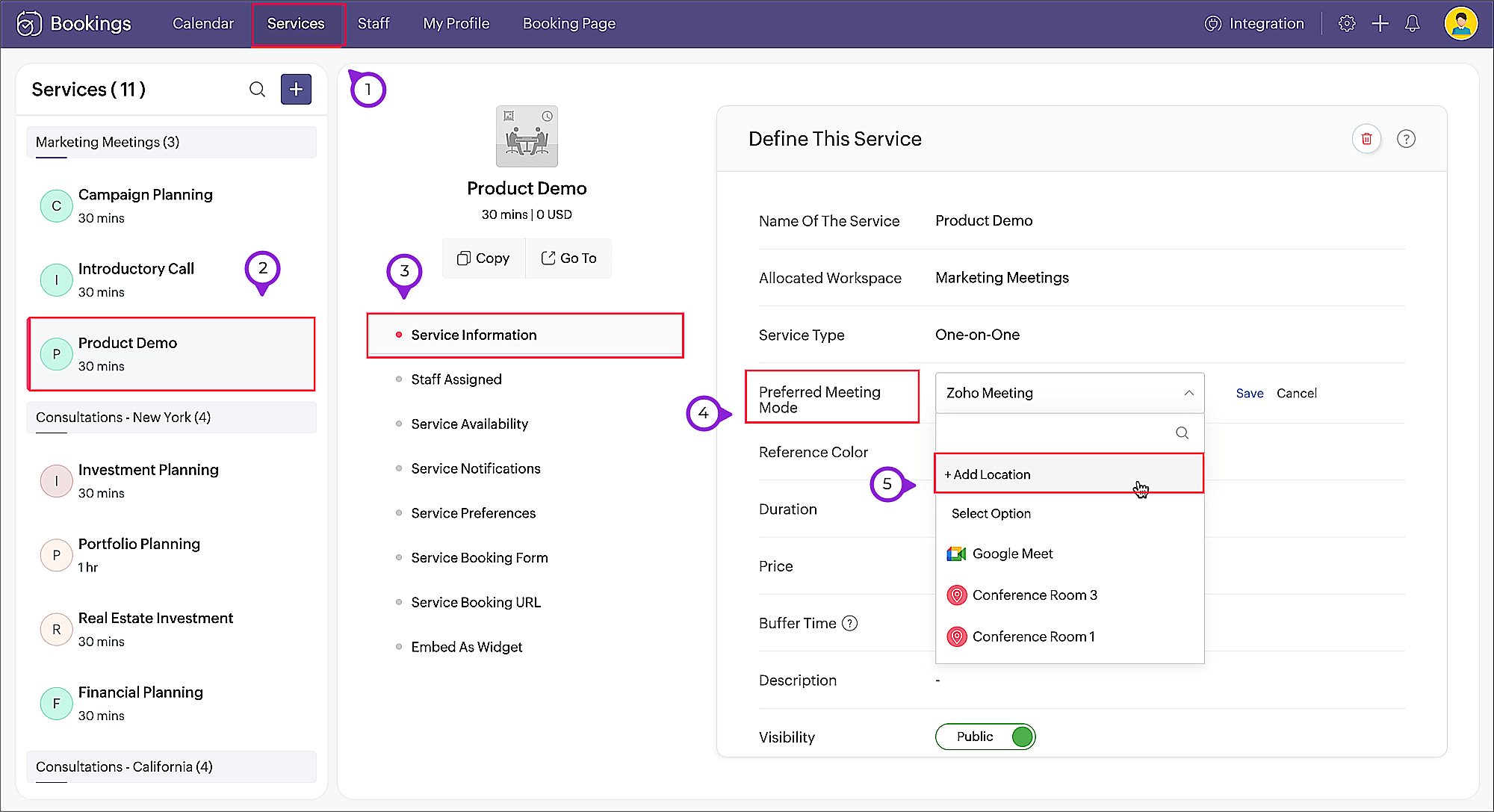Viewport: 1494px width, 812px height.
Task: Open help question mark icon
Action: tap(1406, 139)
